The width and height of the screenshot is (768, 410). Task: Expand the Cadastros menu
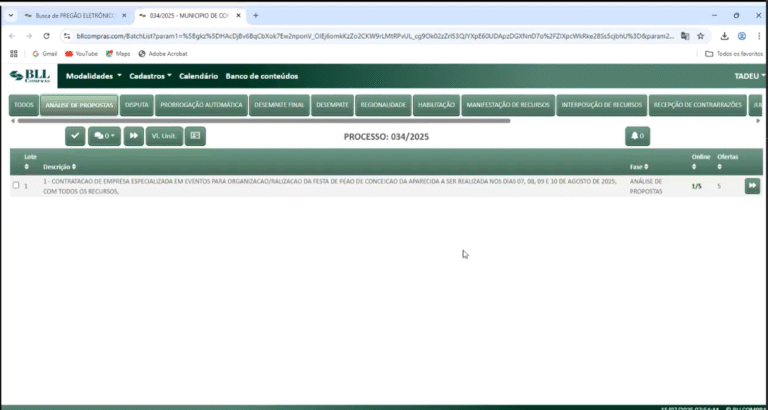pyautogui.click(x=151, y=76)
